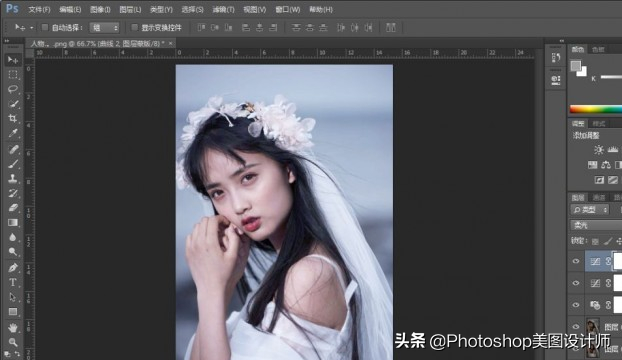This screenshot has width=622, height=360.
Task: Add a Color Balance adjustment
Action: 606,165
